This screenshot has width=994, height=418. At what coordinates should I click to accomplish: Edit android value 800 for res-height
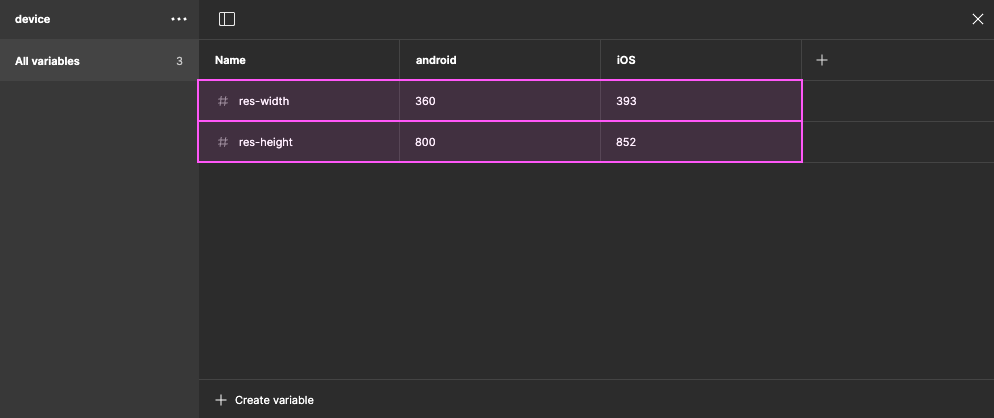click(426, 142)
